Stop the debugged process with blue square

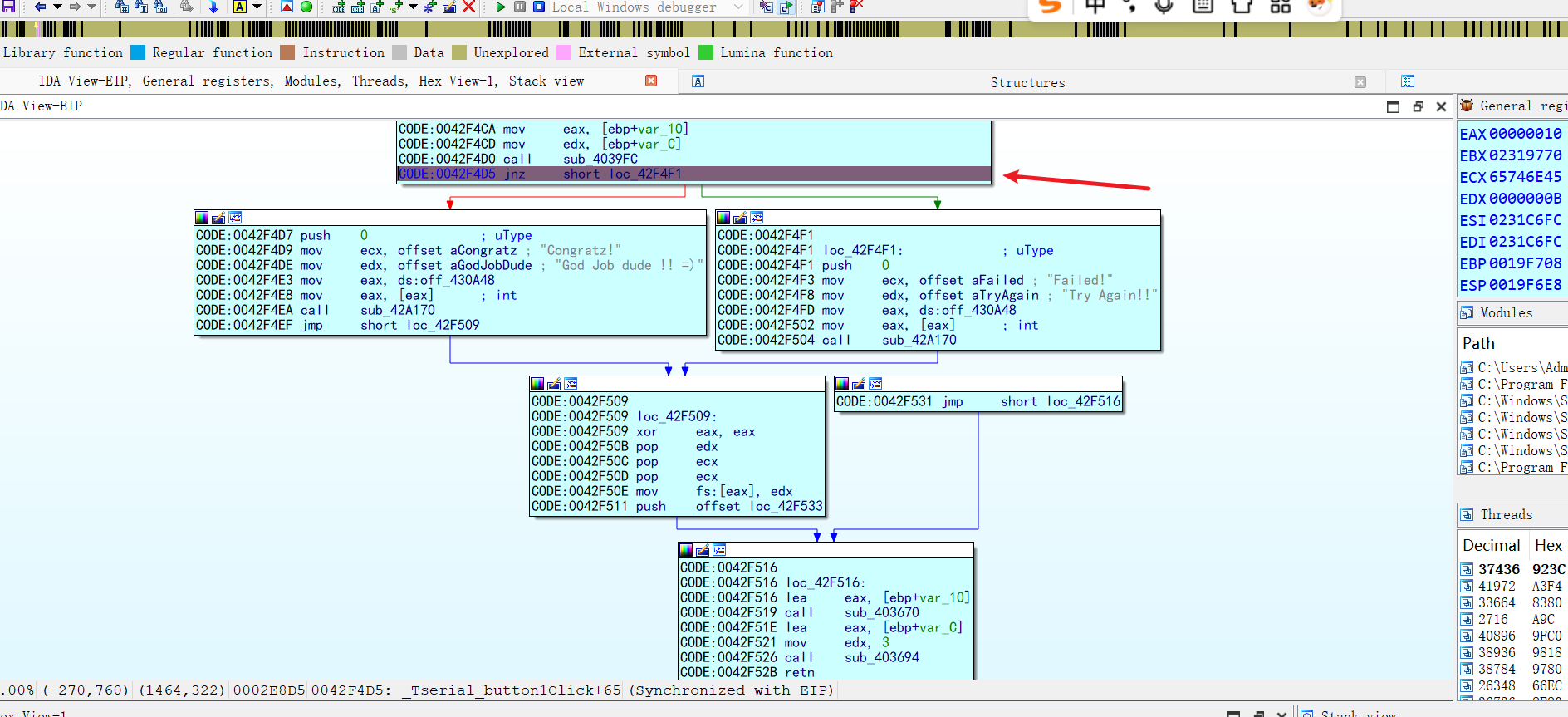click(x=539, y=7)
